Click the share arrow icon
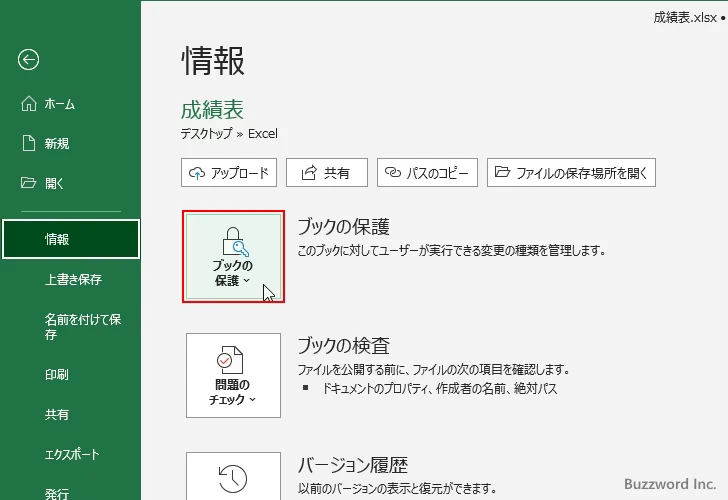Screen dimensions: 728x500 [x=309, y=173]
